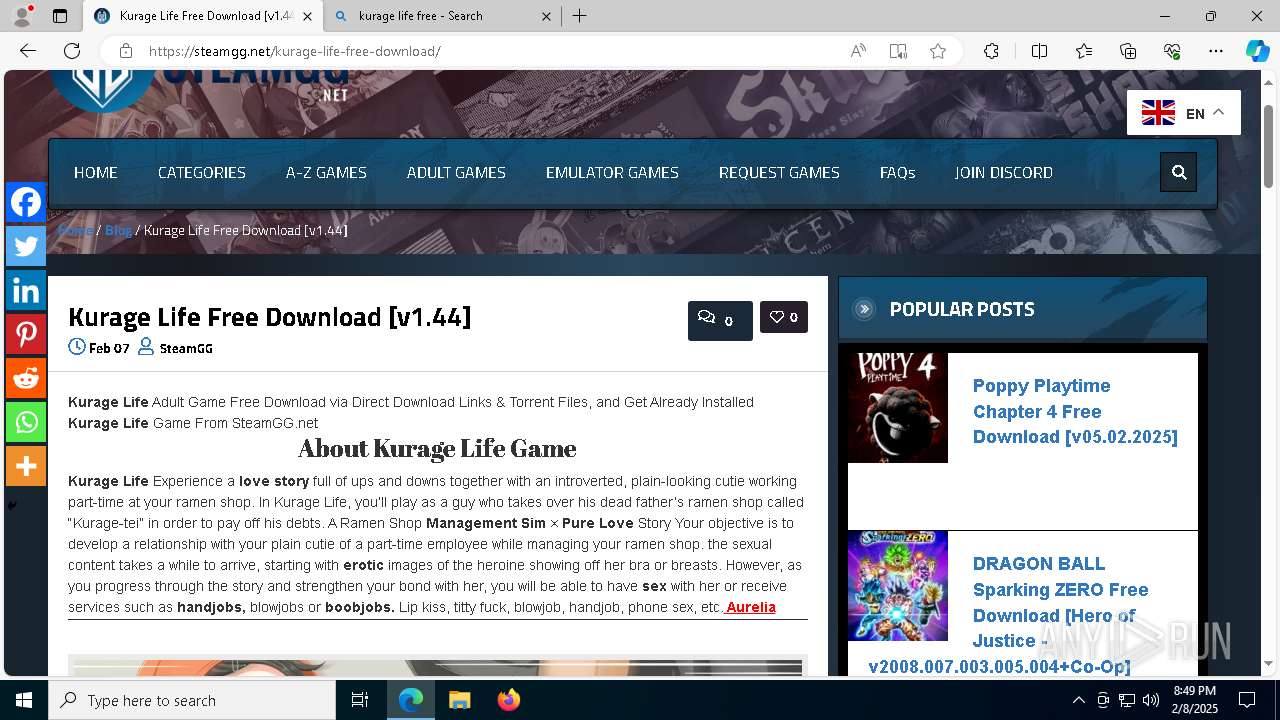Open the Favorites list

pos(1084,51)
